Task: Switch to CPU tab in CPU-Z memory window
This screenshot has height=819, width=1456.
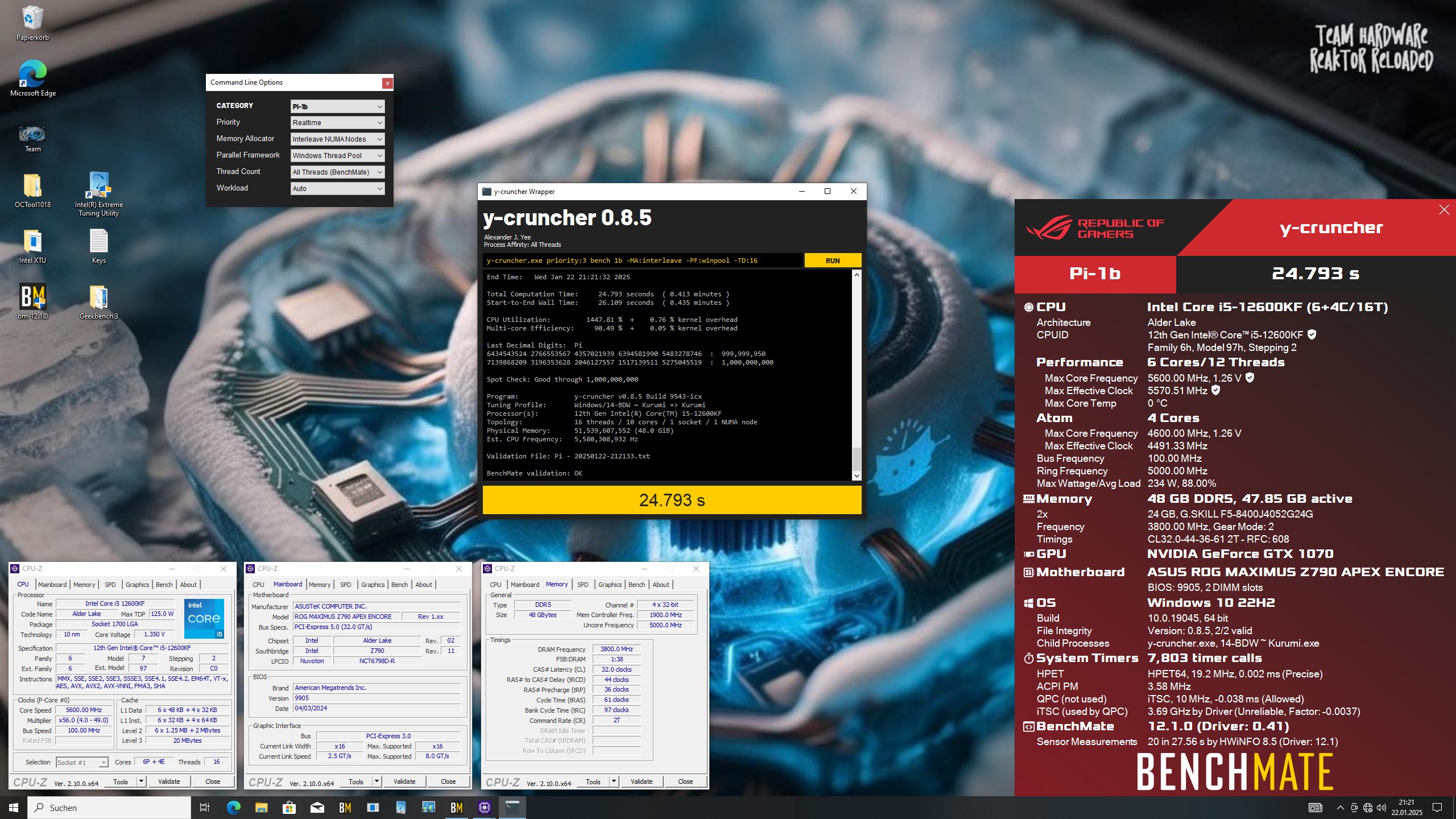Action: (x=496, y=585)
